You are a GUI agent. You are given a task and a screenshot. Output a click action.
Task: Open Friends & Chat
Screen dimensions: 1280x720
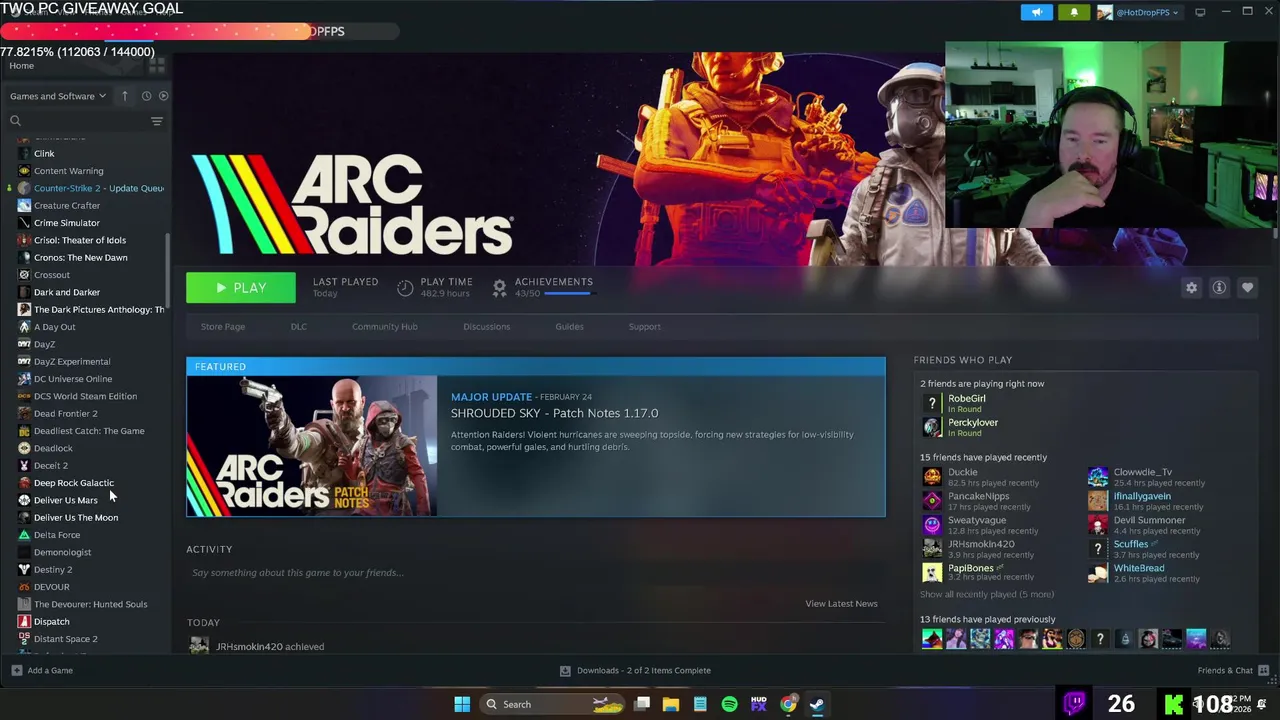point(1233,670)
